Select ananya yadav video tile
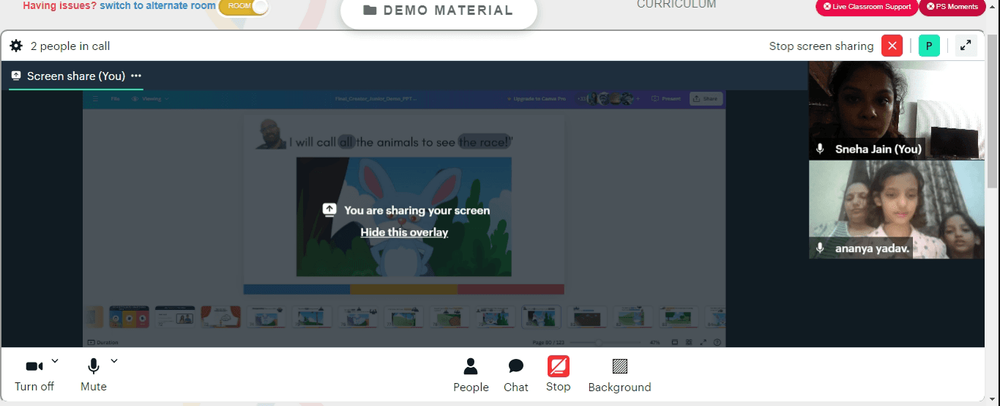The image size is (1000, 406). (896, 210)
